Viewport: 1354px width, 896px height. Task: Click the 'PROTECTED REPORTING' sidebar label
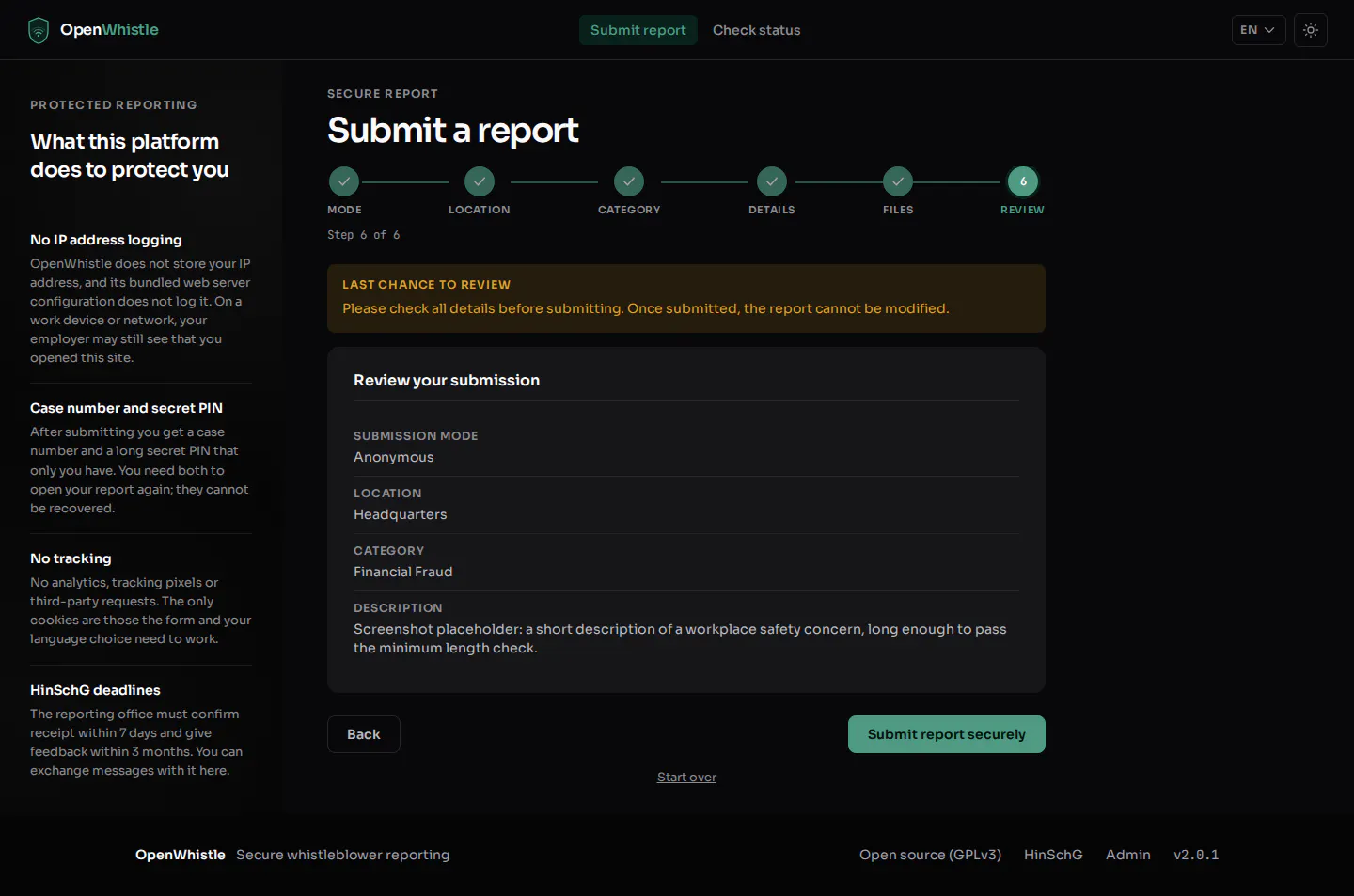pos(114,105)
